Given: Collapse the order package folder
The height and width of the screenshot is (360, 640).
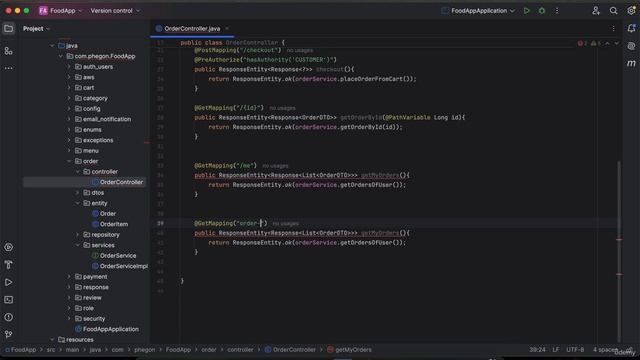Looking at the screenshot, I should (x=69, y=161).
